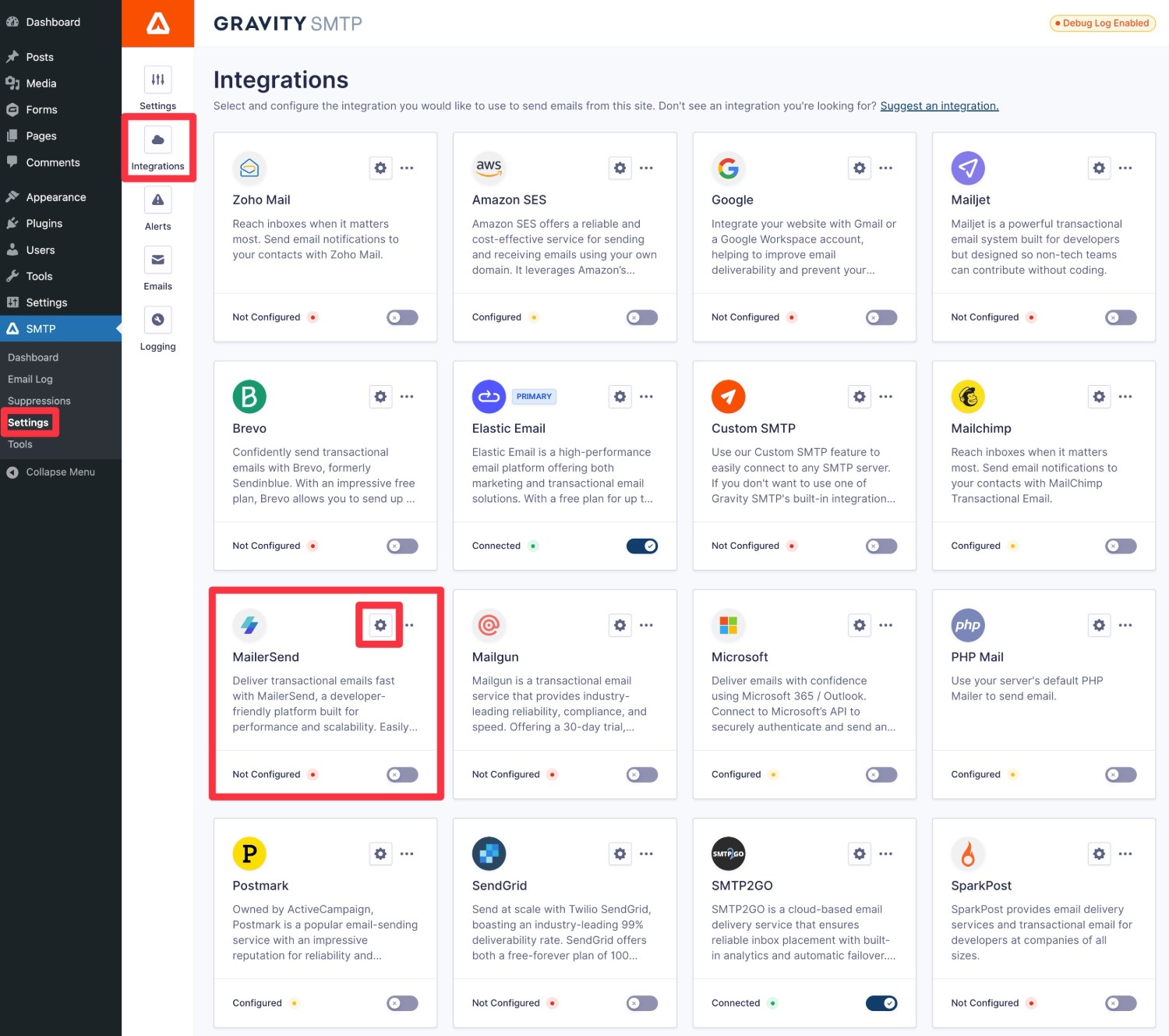Viewport: 1169px width, 1036px height.
Task: Enable the Amazon SES toggle
Action: 642,317
